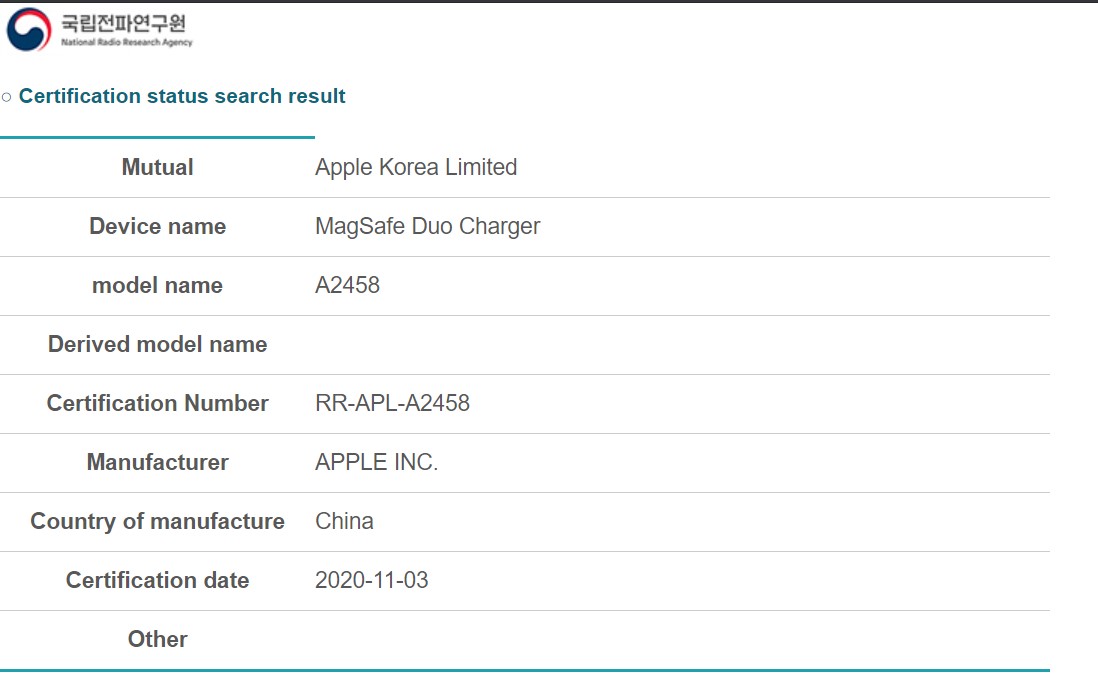1098x700 pixels.
Task: Select model value A2458
Action: pyautogui.click(x=347, y=286)
